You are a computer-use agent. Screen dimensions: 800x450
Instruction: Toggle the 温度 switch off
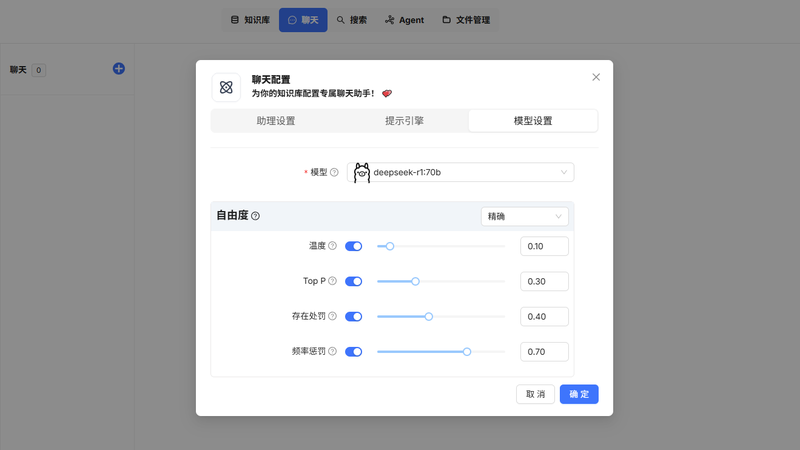click(354, 246)
